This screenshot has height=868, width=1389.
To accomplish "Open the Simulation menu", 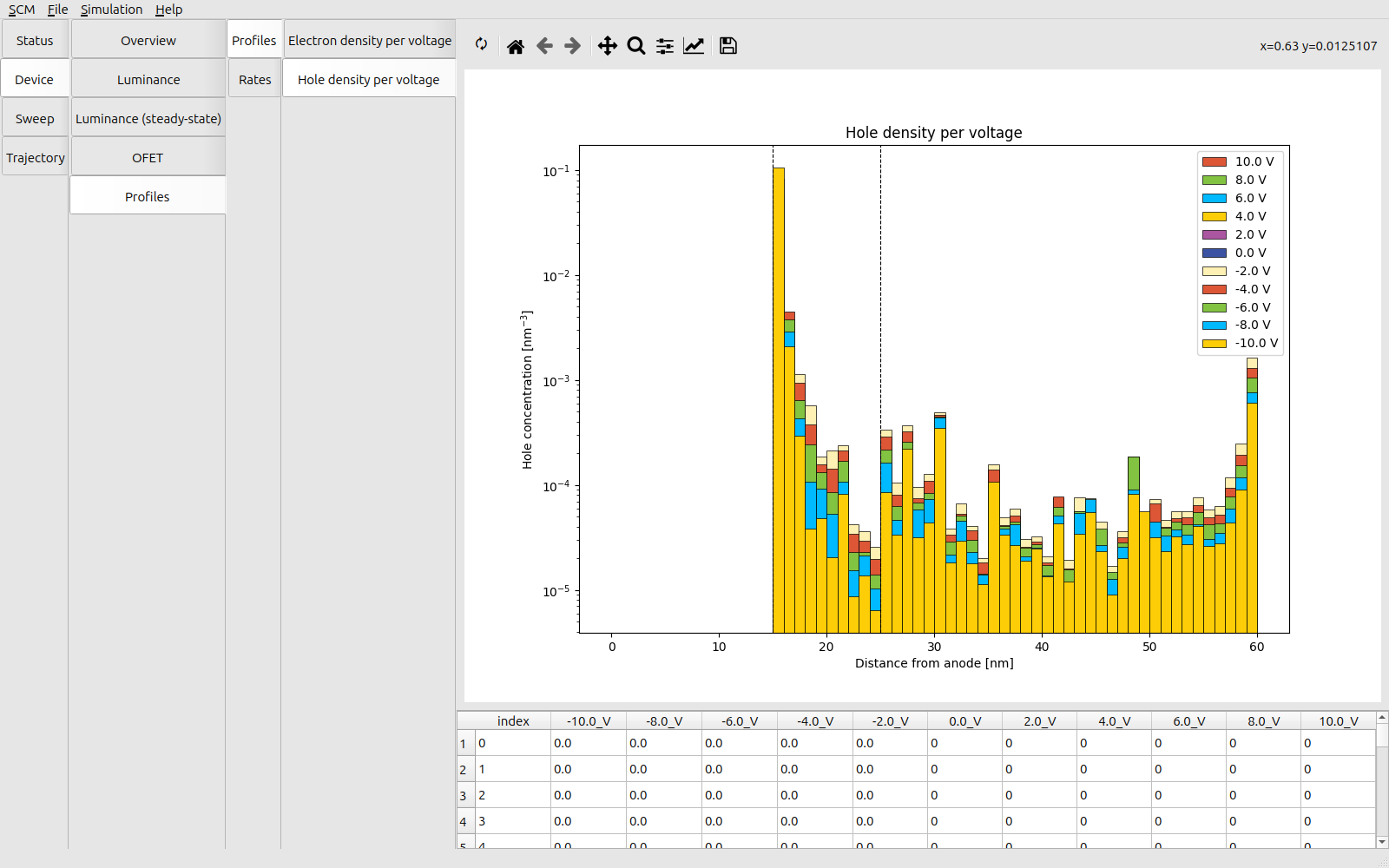I will [111, 10].
